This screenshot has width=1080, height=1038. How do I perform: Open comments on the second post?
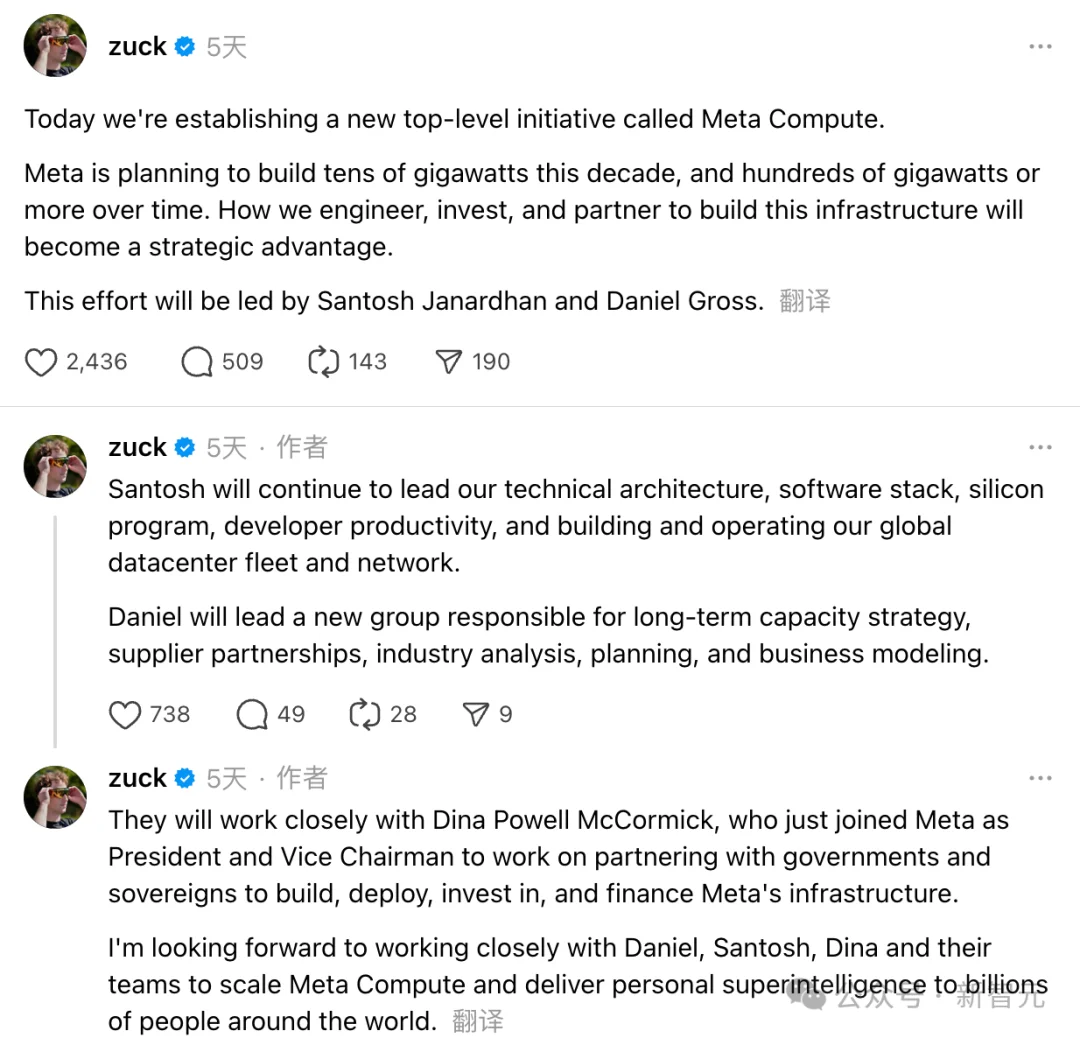pos(252,715)
